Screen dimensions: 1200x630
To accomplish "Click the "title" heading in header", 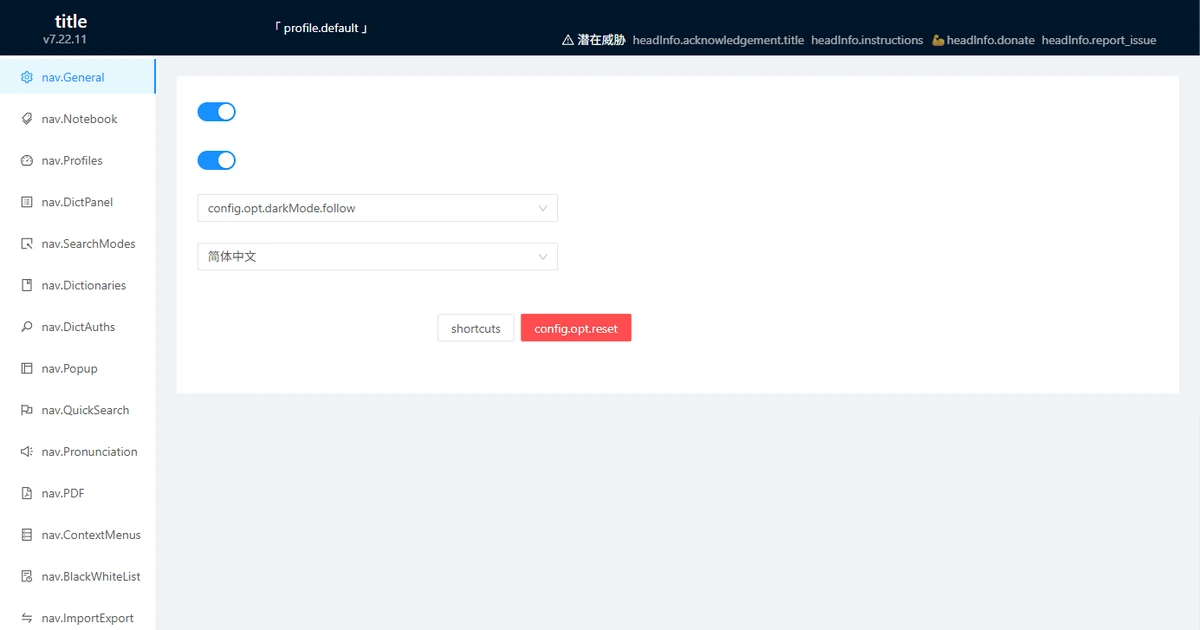I will point(71,21).
